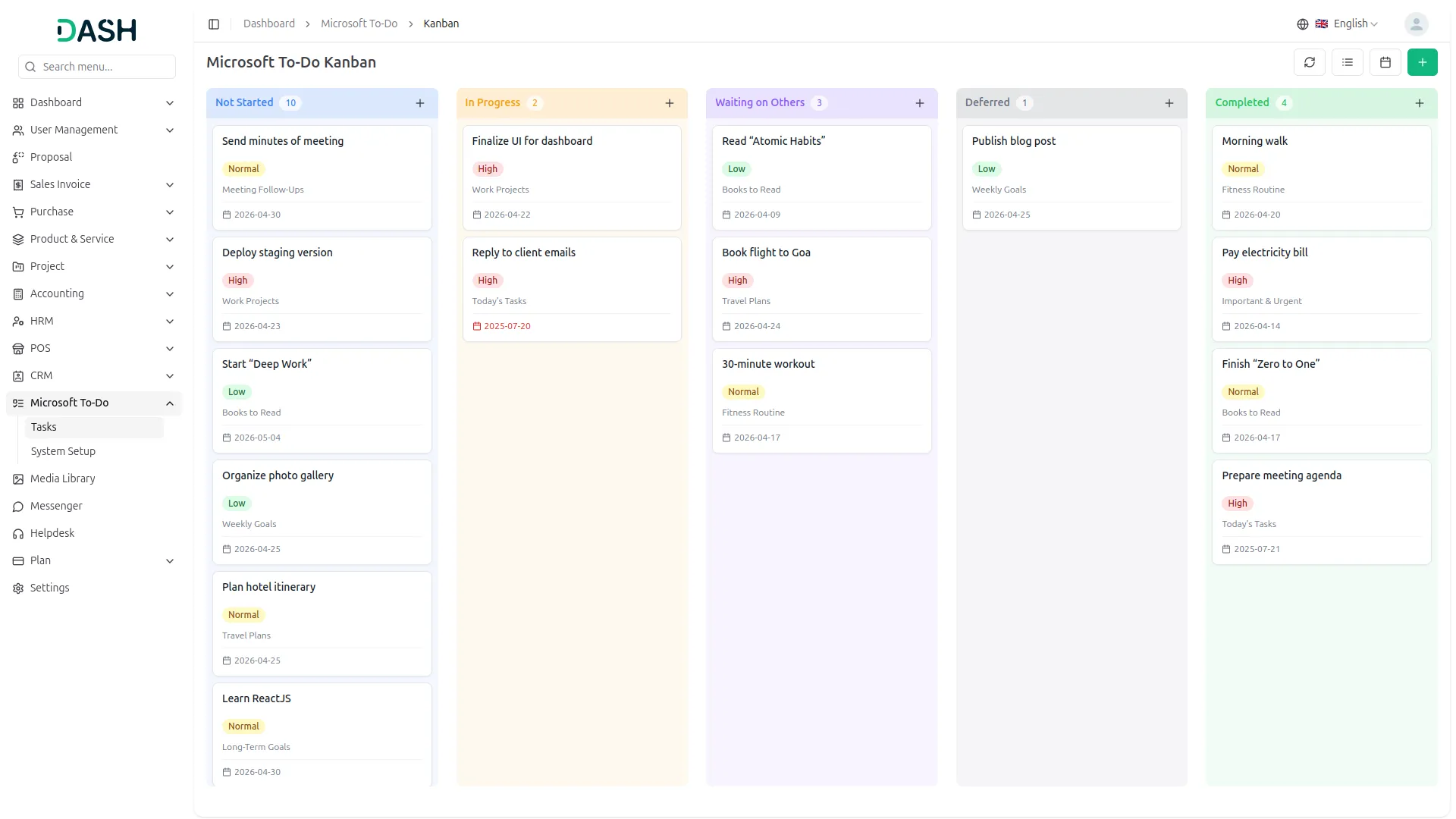The image size is (1456, 819).
Task: Click the Messenger chat icon
Action: click(18, 507)
